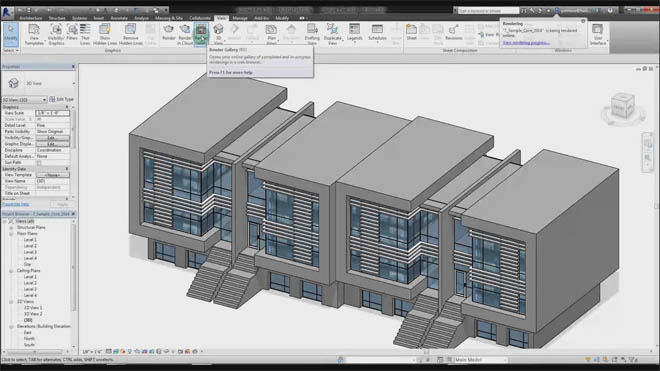Open Legends dropdown tool
This screenshot has height=371, width=660.
(354, 34)
